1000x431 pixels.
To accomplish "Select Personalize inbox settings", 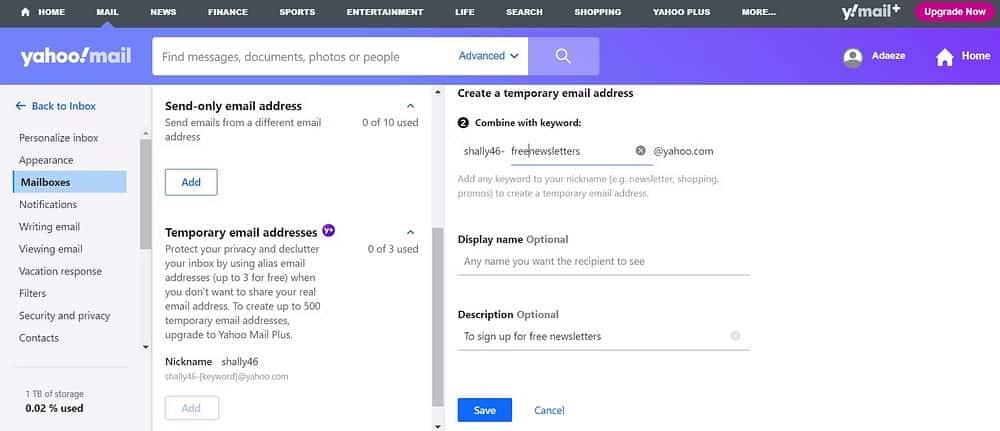I will pos(59,138).
